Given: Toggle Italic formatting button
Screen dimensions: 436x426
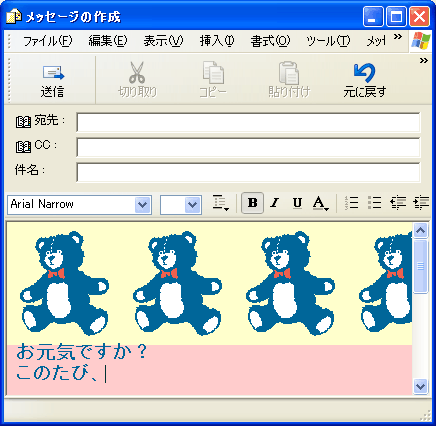Looking at the screenshot, I should point(275,203).
